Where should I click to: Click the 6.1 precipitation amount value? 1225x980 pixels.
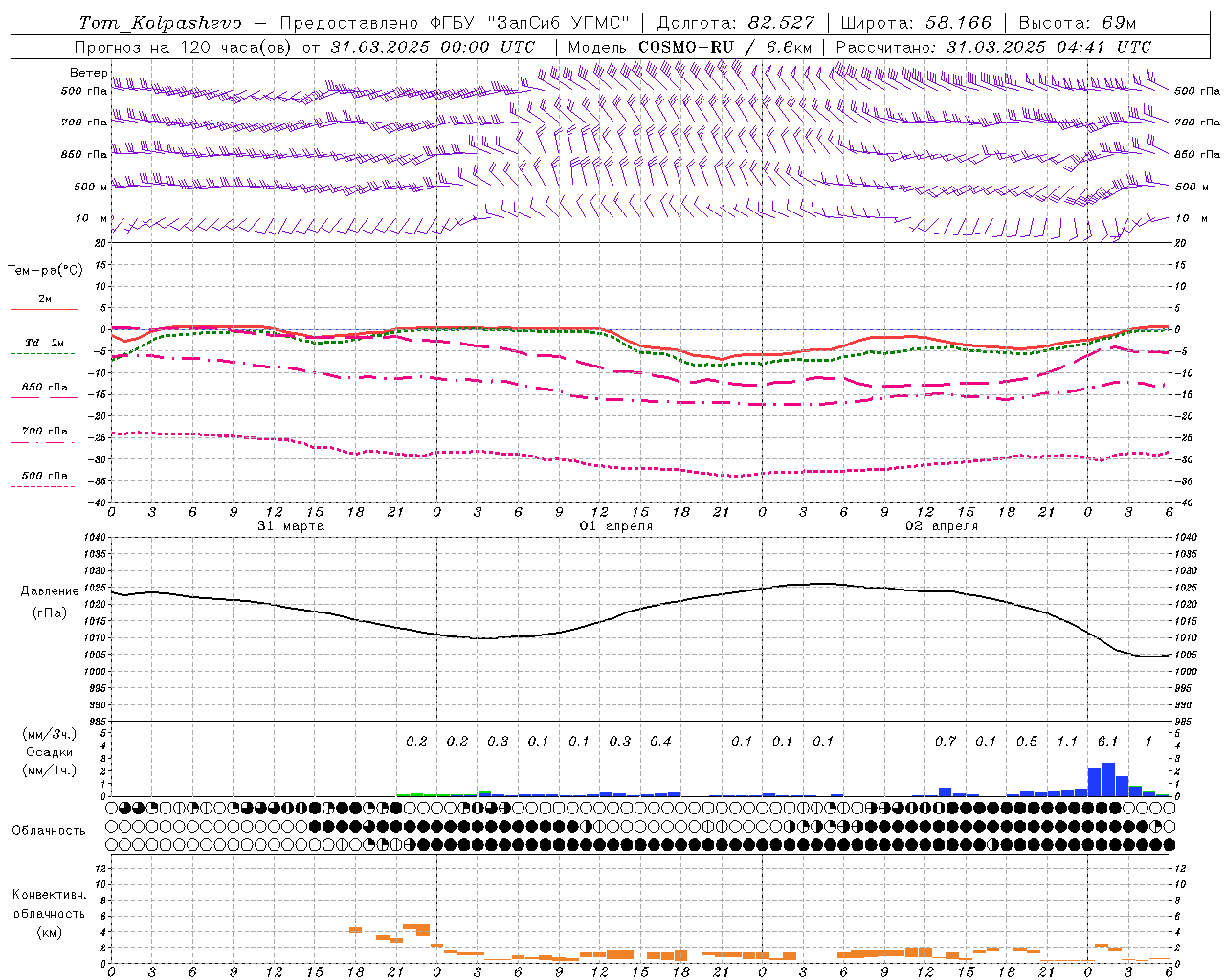[x=1107, y=741]
